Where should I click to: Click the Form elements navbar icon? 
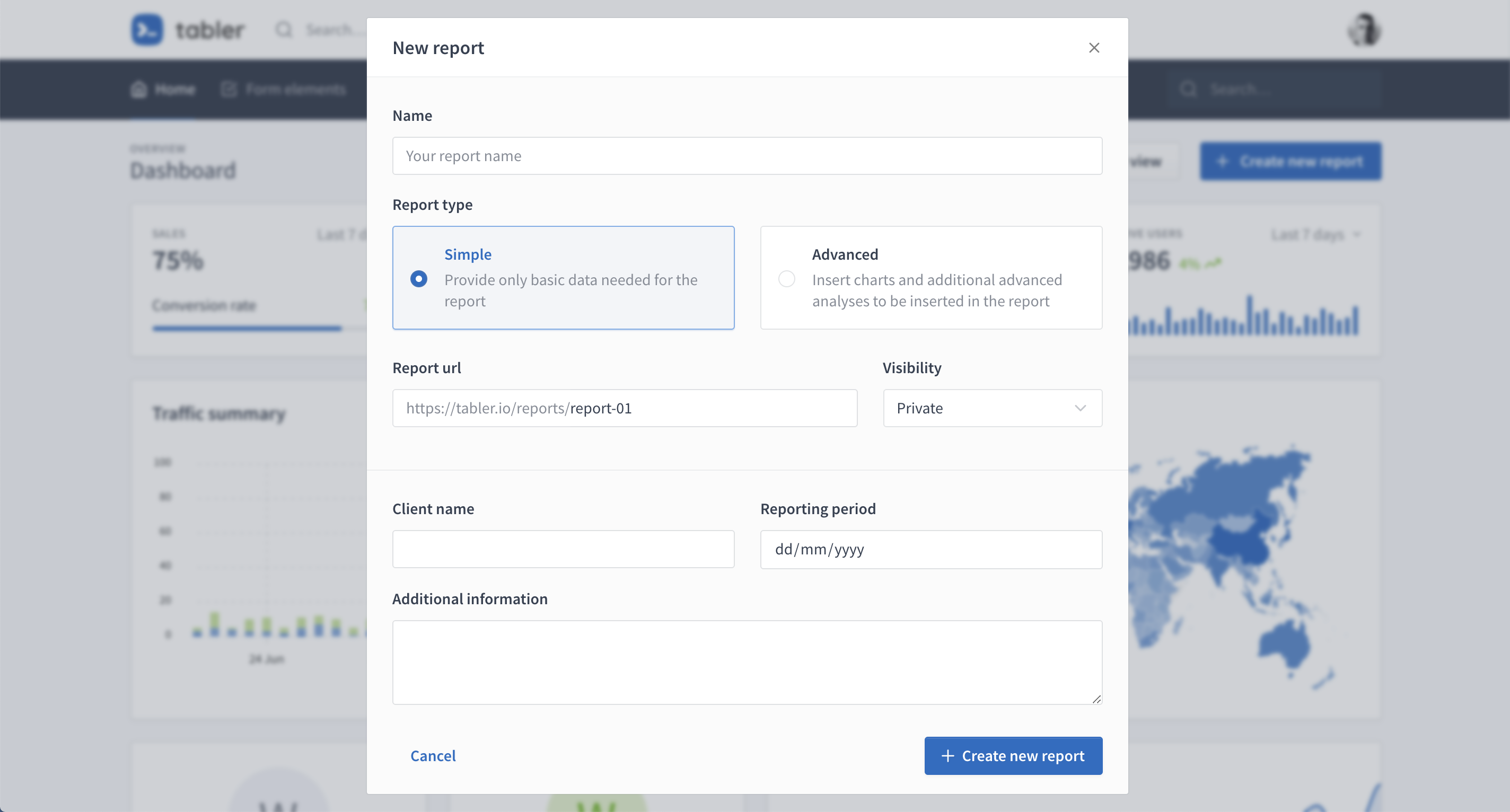[x=229, y=89]
